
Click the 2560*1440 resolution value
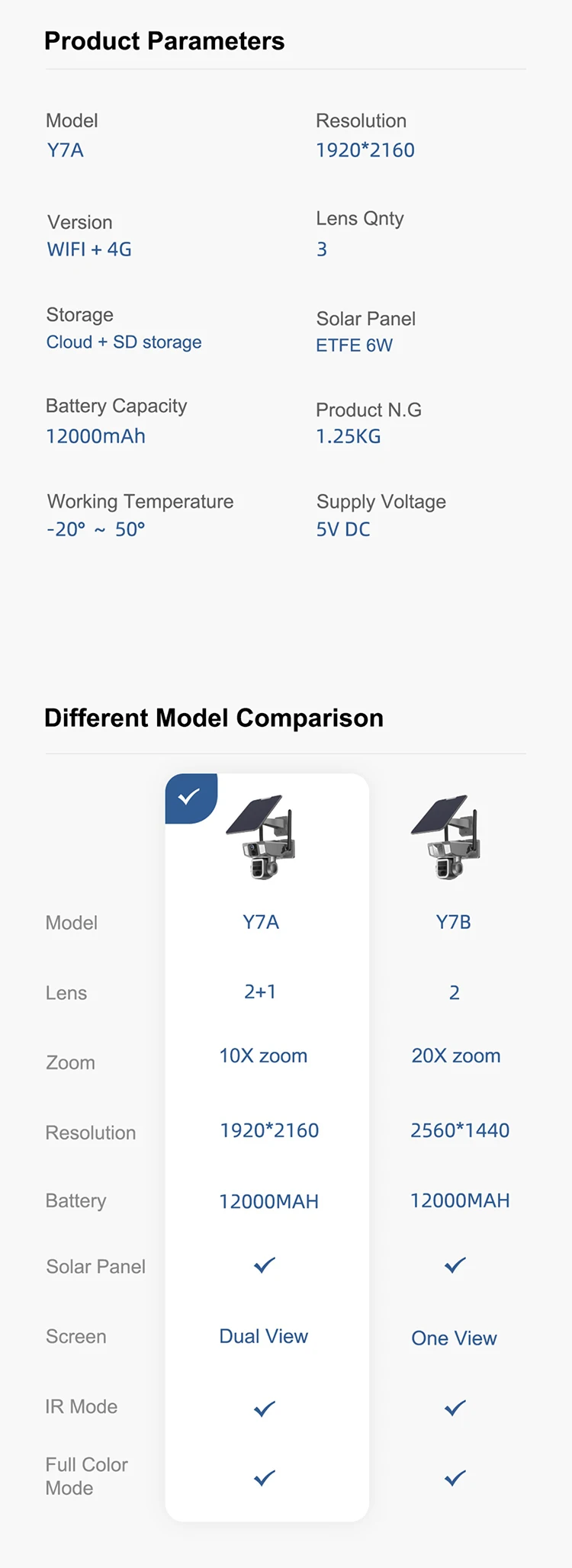coord(460,1130)
